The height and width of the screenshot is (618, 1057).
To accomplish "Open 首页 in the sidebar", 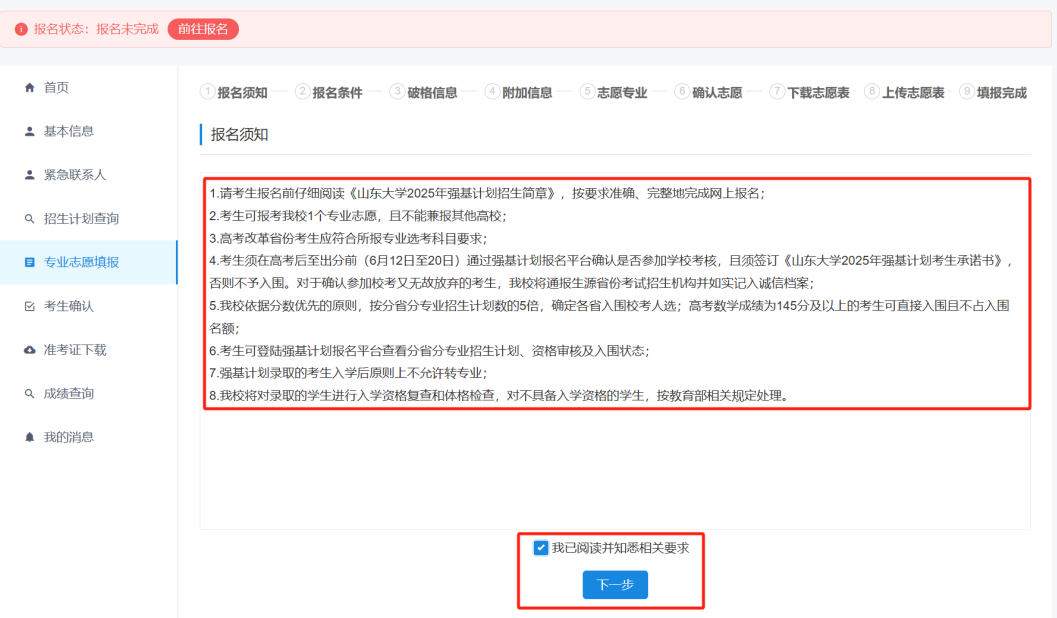I will [x=89, y=88].
